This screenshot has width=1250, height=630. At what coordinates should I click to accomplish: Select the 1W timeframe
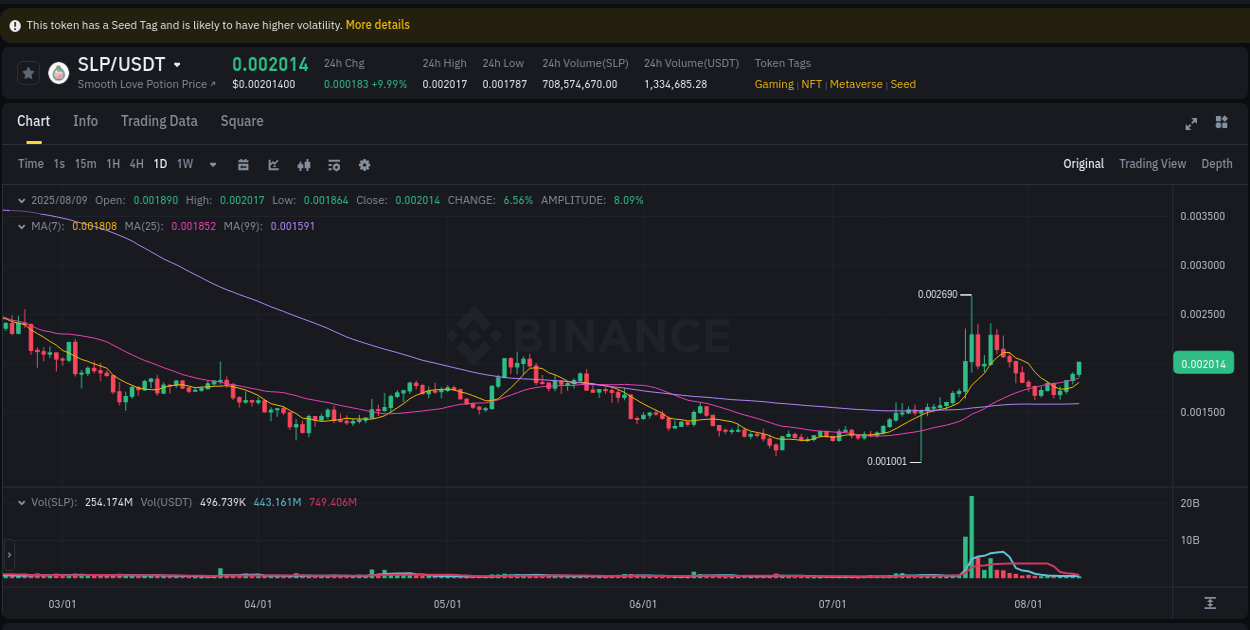[184, 163]
